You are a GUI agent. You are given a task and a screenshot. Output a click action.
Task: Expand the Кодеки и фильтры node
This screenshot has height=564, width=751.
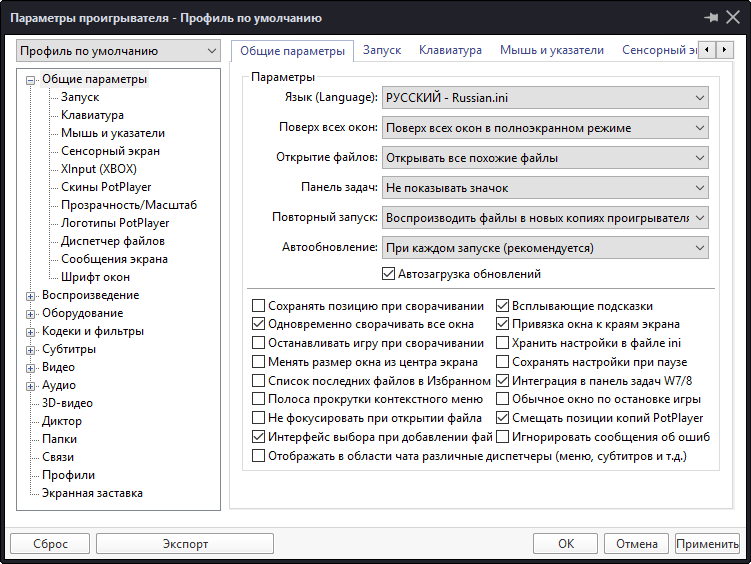[x=31, y=331]
